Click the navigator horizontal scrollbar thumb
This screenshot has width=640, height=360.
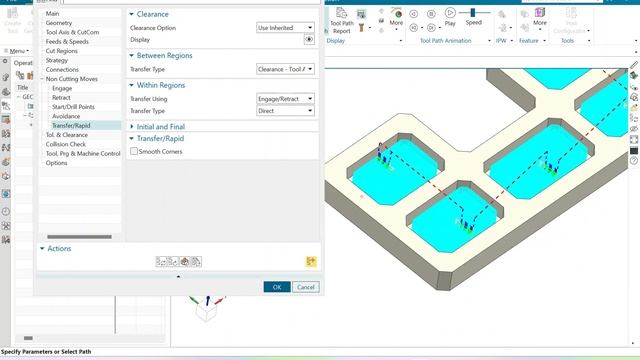pos(28,338)
